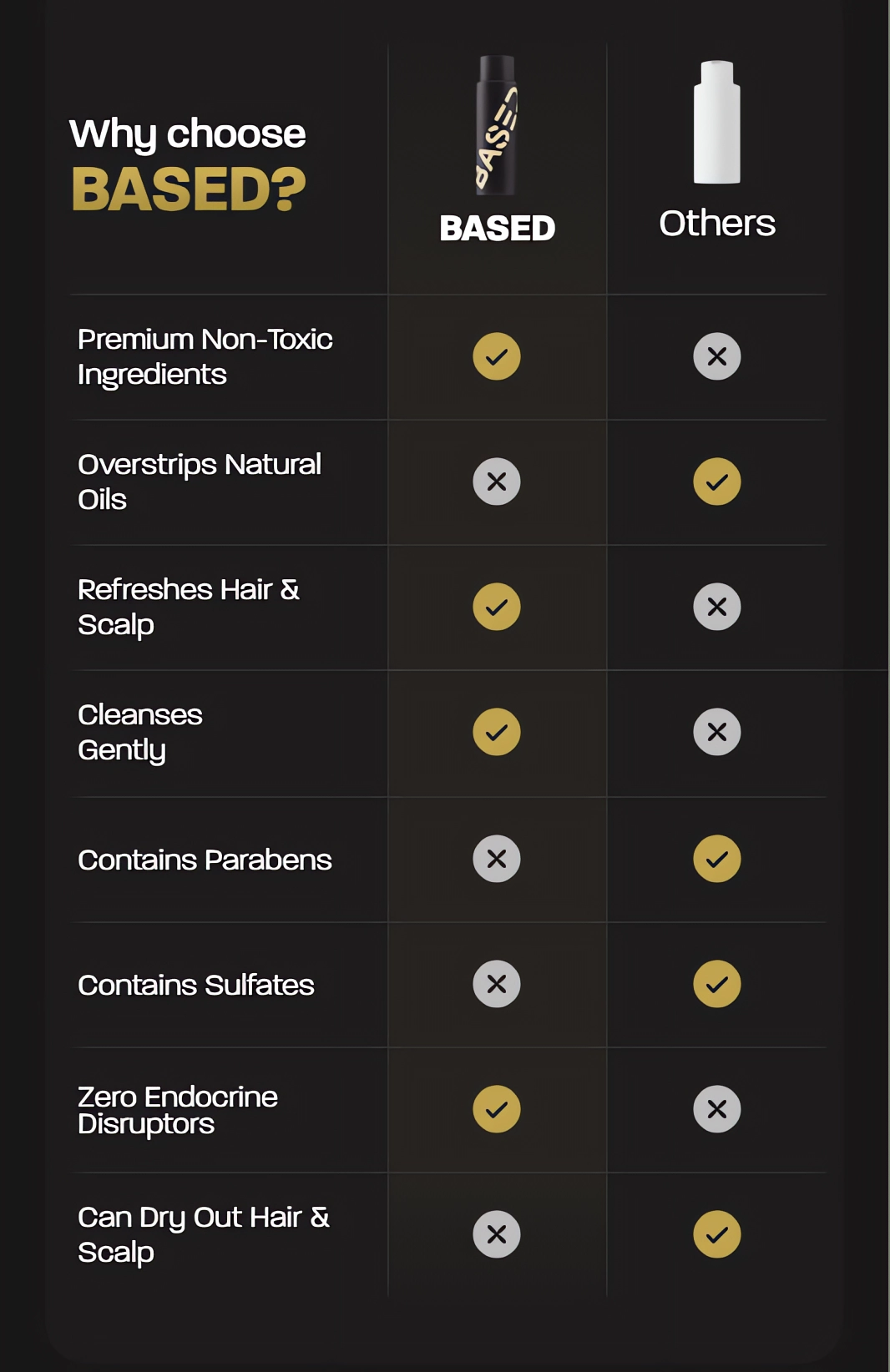Click the white Others bottle image
This screenshot has height=1372, width=890.
[717, 122]
